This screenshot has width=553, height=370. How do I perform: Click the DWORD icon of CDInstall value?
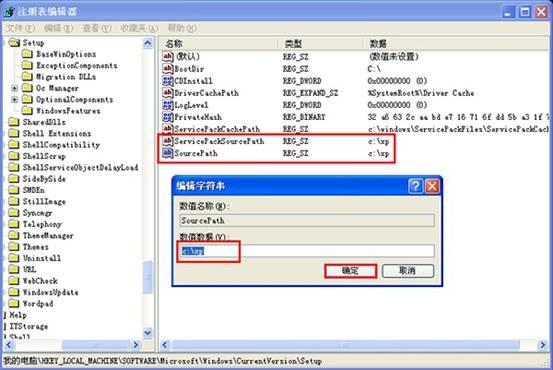[x=168, y=81]
